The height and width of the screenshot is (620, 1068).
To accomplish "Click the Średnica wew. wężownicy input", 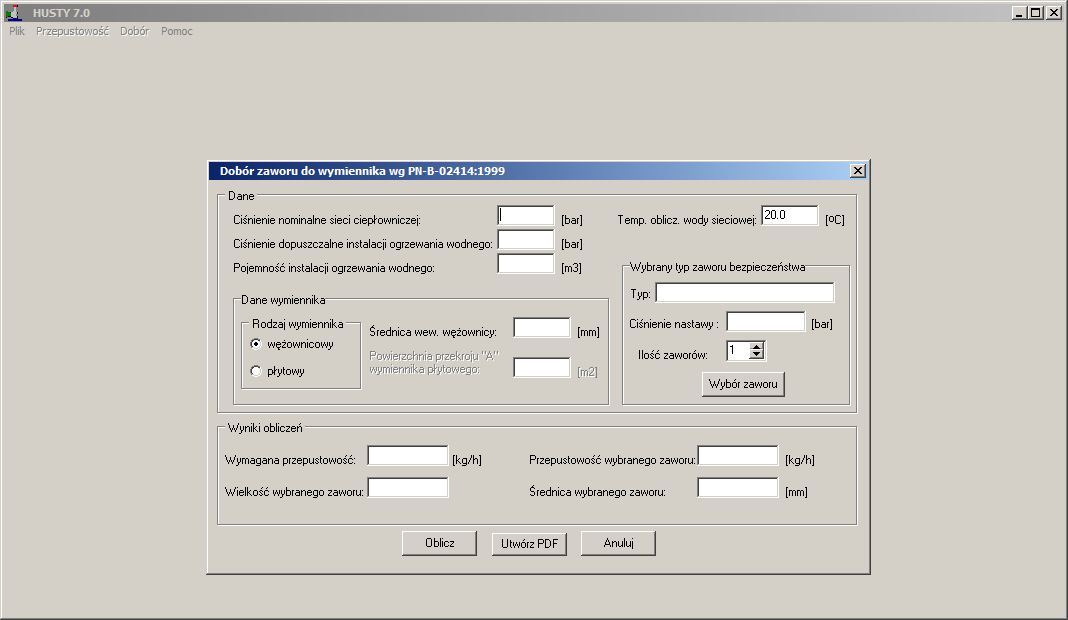I will click(541, 328).
